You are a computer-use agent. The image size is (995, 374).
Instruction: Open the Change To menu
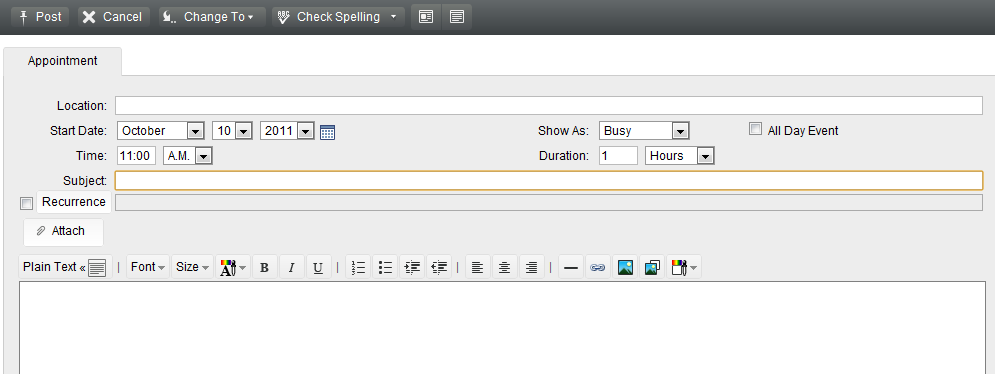click(x=212, y=17)
